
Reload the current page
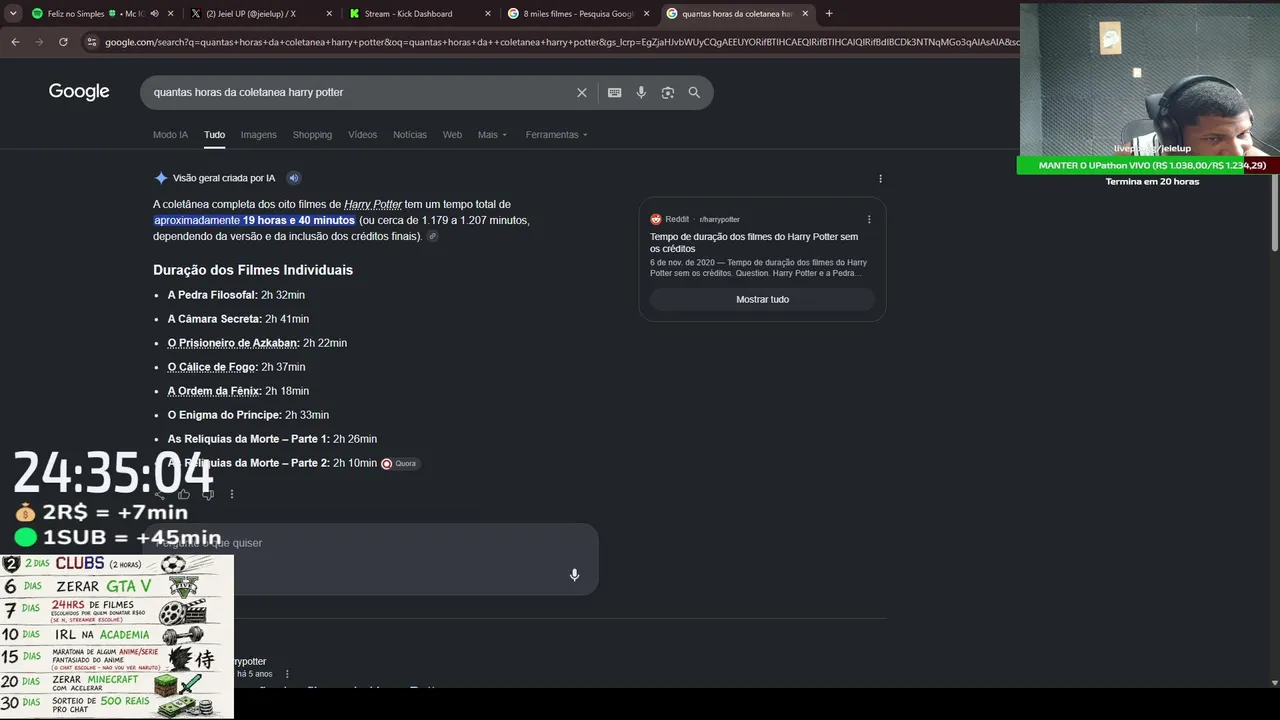tap(63, 42)
